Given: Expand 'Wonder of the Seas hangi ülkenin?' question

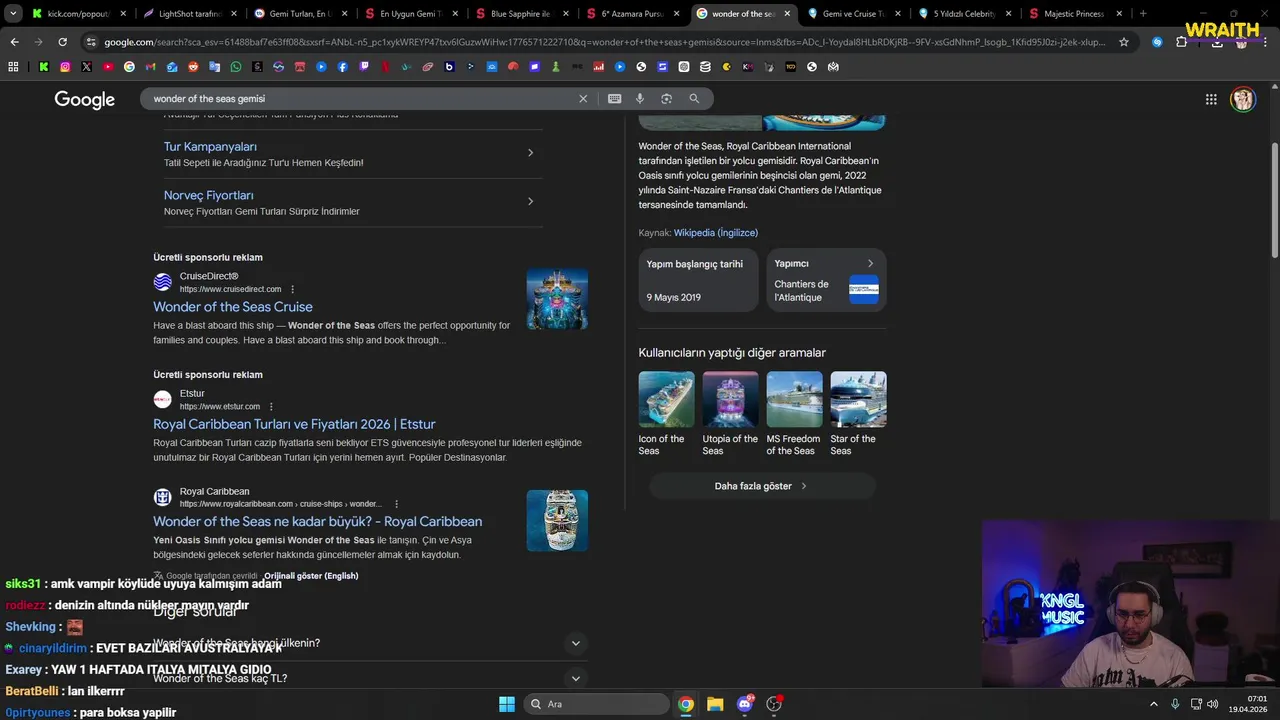Looking at the screenshot, I should [x=575, y=643].
